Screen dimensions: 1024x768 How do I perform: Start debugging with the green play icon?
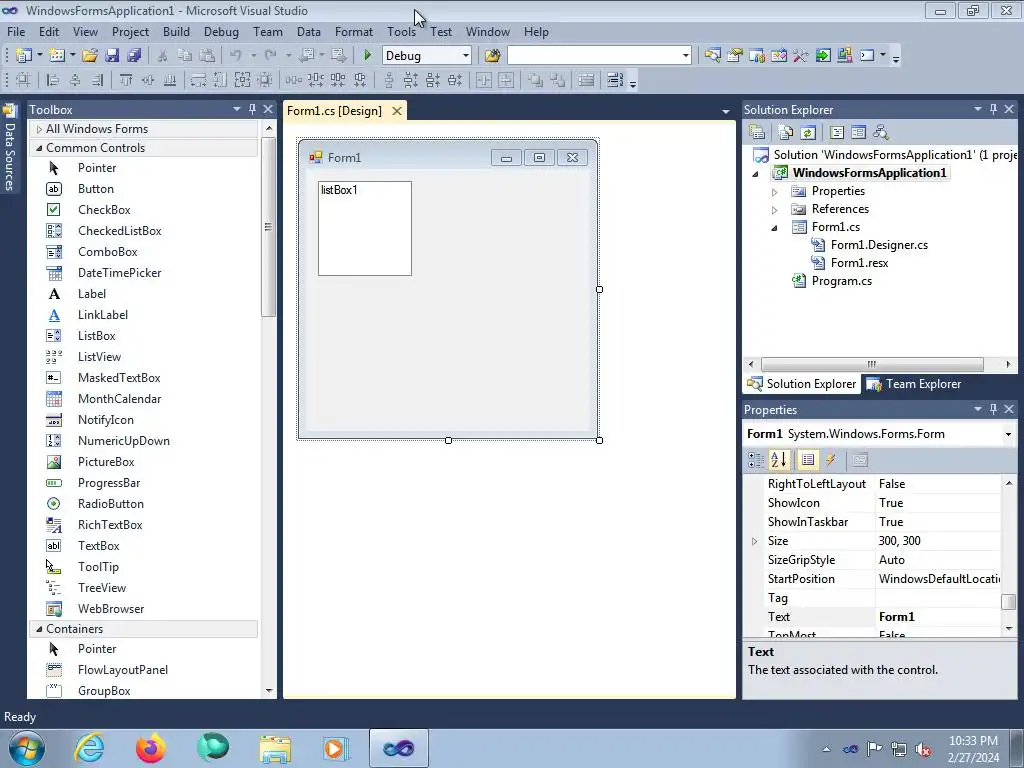[x=368, y=56]
